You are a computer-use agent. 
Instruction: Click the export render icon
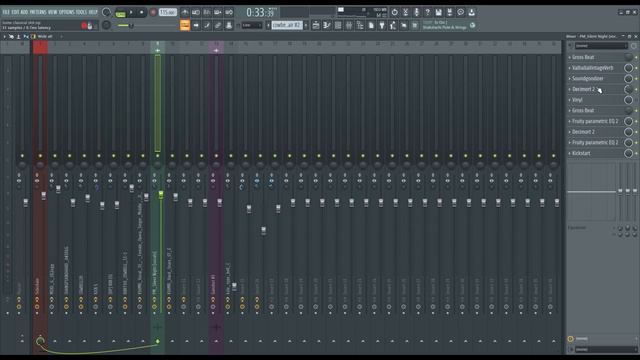tap(449, 13)
